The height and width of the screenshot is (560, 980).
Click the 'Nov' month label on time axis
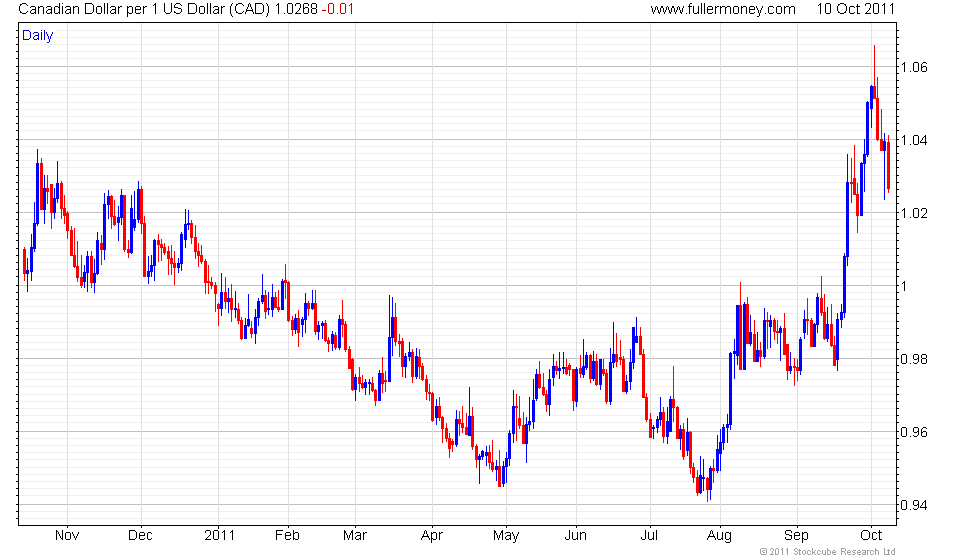point(67,536)
